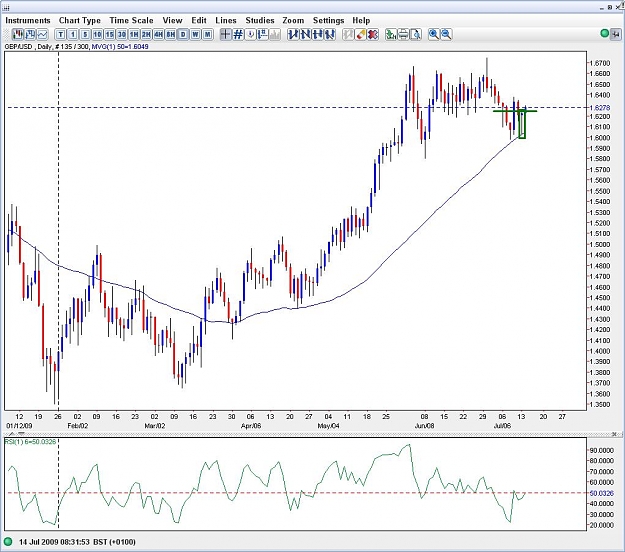Select the third line drawing tool icon
Image resolution: width=625 pixels, height=552 pixels.
point(318,34)
